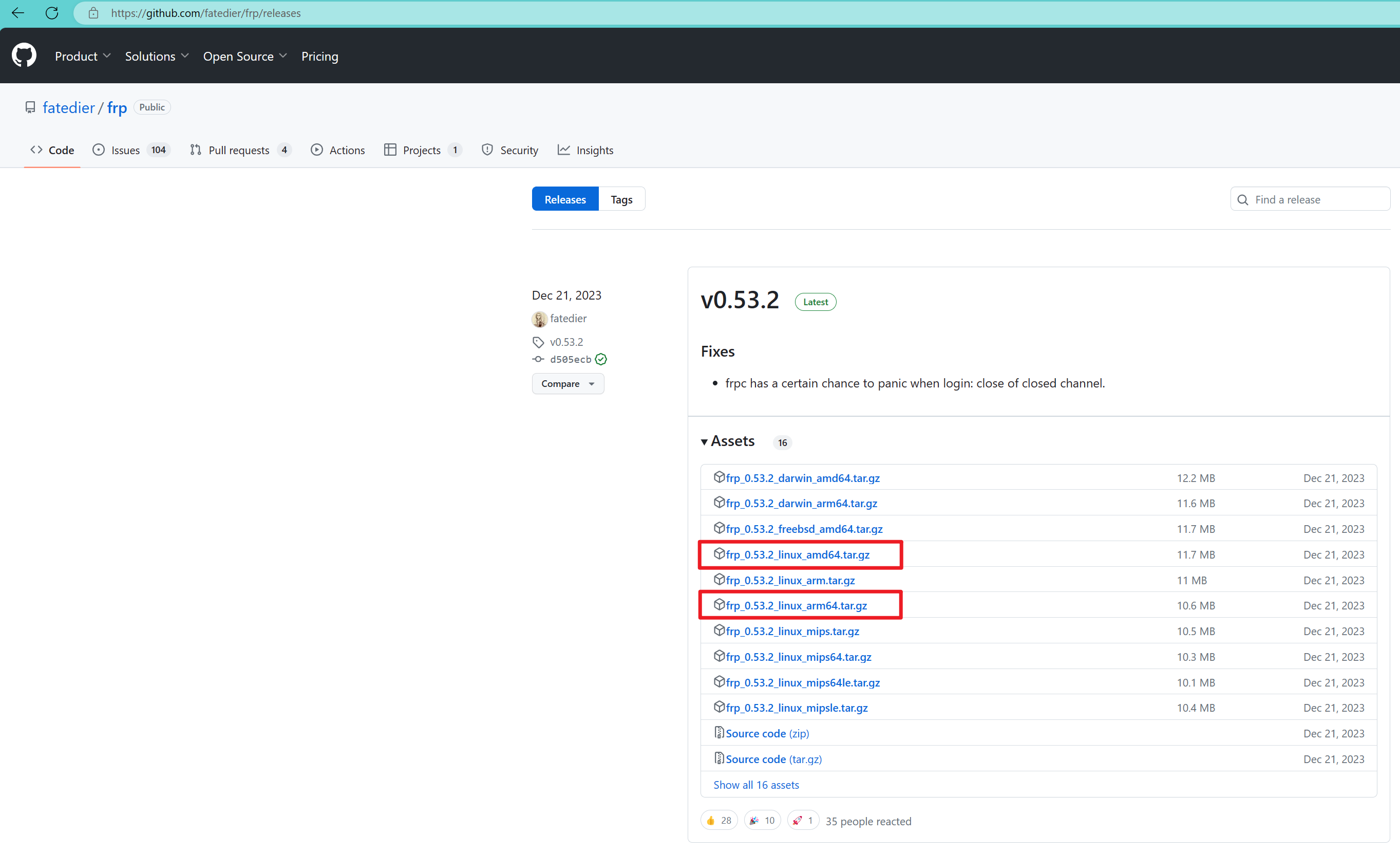This screenshot has width=1400, height=853.
Task: Download frp_0.53.2_linux_mips.tar.gz
Action: pos(792,631)
